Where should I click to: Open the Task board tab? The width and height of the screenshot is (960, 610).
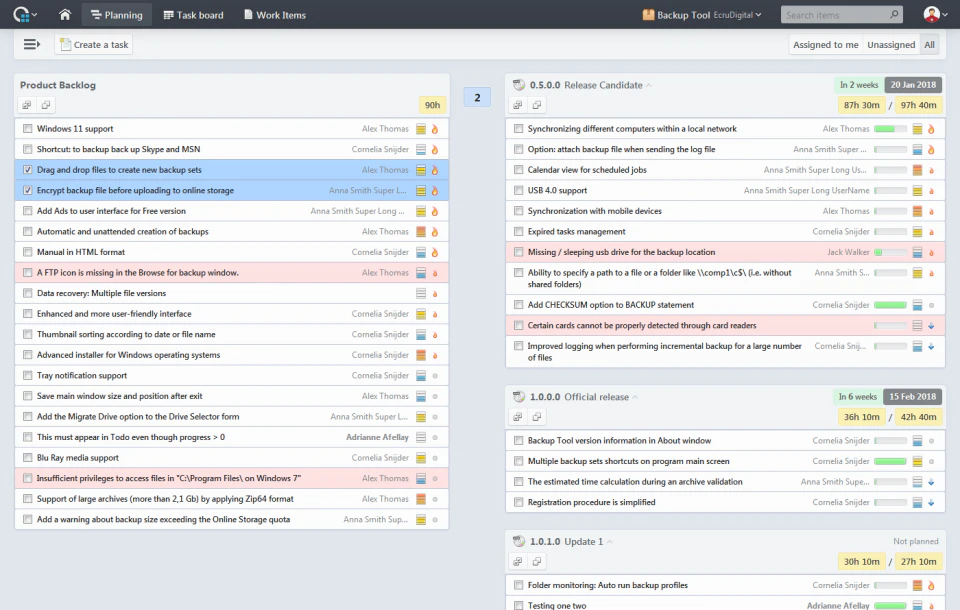tap(193, 15)
